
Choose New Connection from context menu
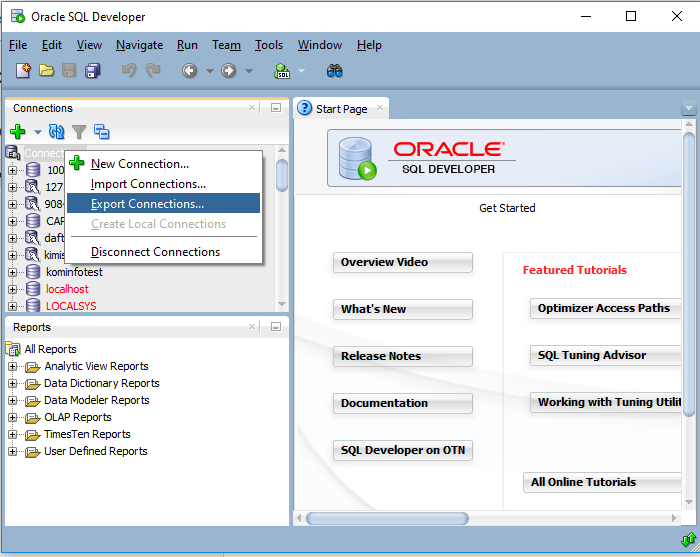163,164
